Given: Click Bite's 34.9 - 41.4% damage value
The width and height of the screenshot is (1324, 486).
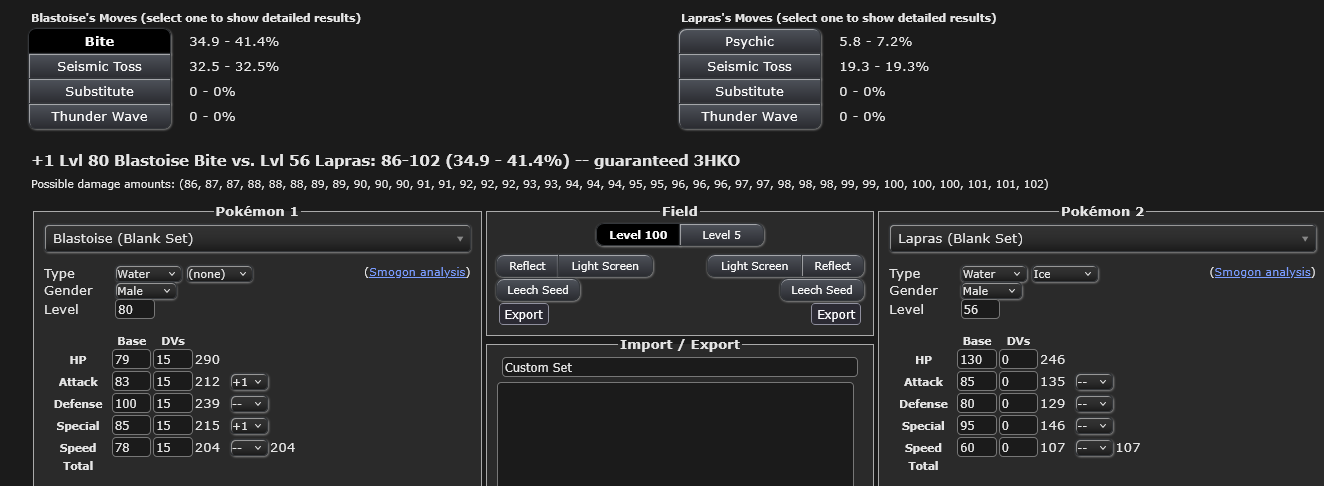Looking at the screenshot, I should coord(234,42).
